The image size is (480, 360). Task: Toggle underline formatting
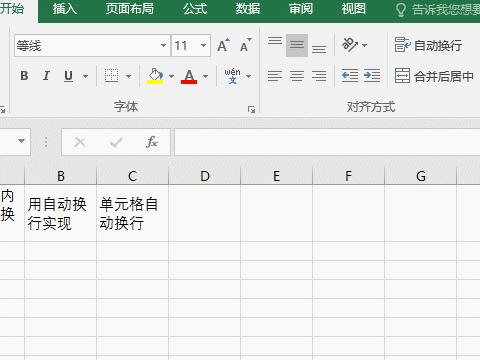coord(68,76)
